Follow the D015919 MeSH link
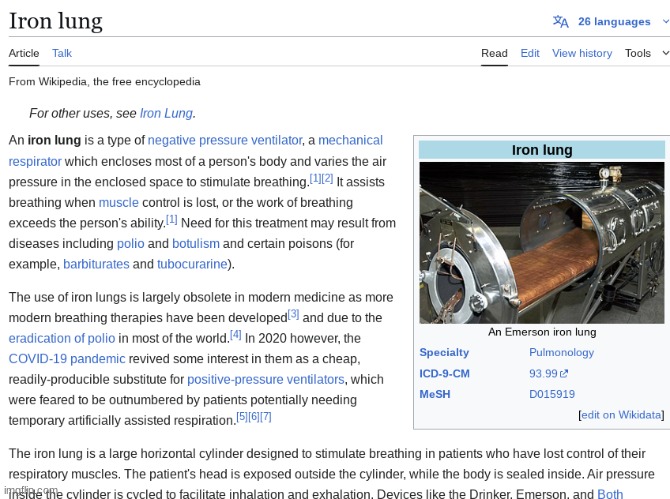670x499 pixels. tap(552, 394)
